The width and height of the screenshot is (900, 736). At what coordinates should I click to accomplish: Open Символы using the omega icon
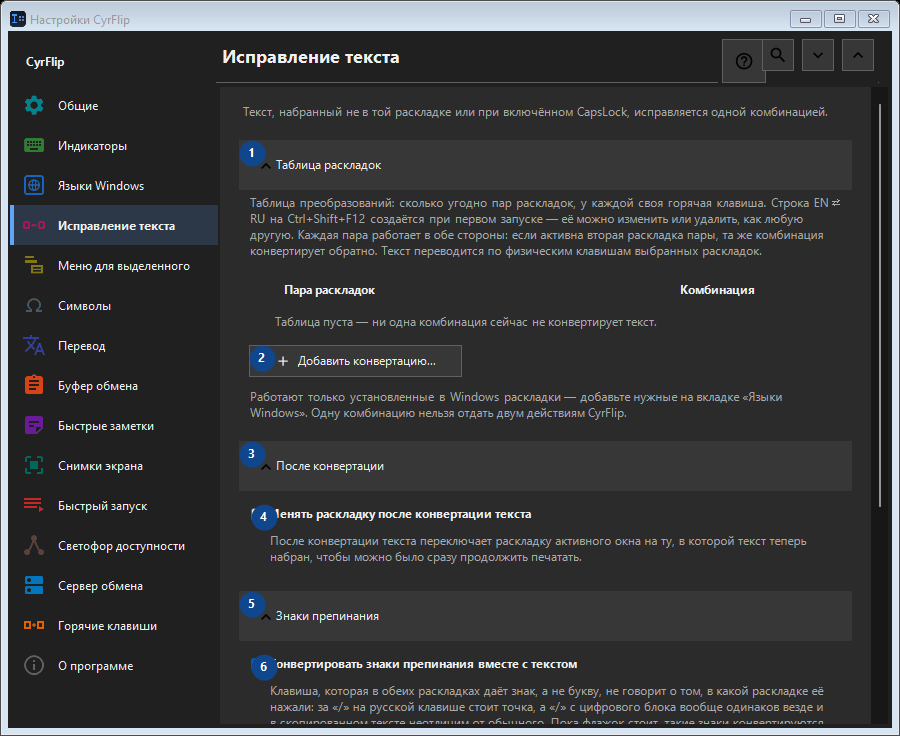(34, 305)
